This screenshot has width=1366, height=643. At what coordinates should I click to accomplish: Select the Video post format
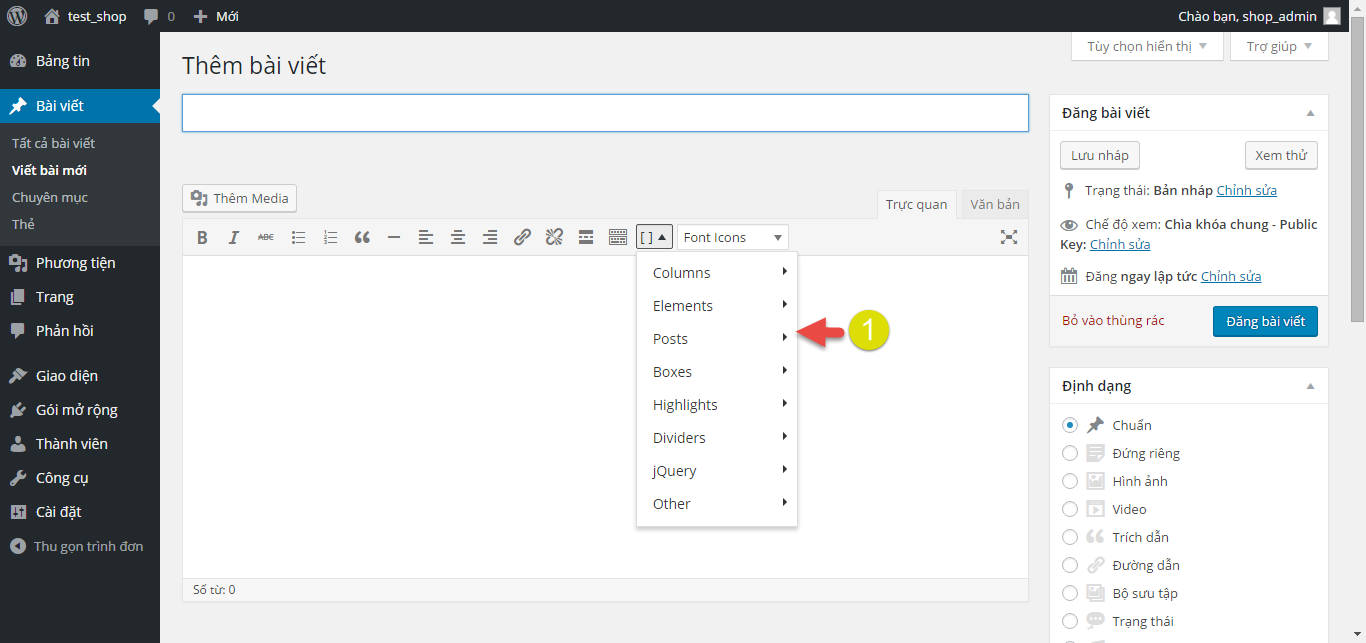pyautogui.click(x=1070, y=509)
